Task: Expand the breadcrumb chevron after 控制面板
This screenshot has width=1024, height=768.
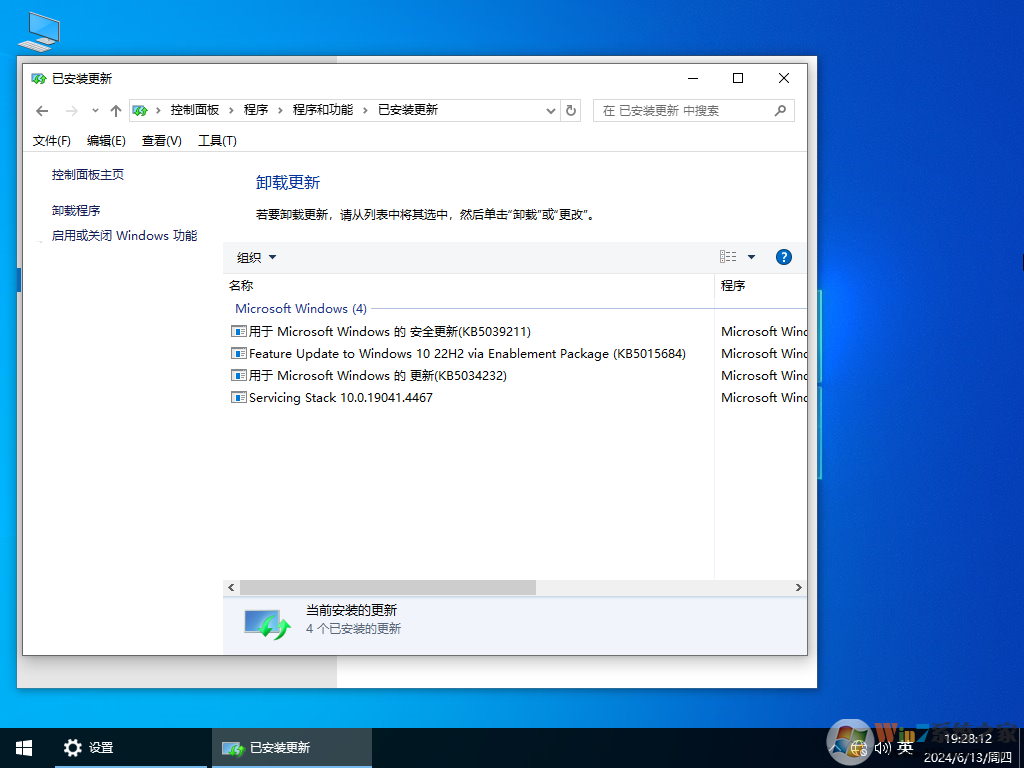Action: click(231, 110)
